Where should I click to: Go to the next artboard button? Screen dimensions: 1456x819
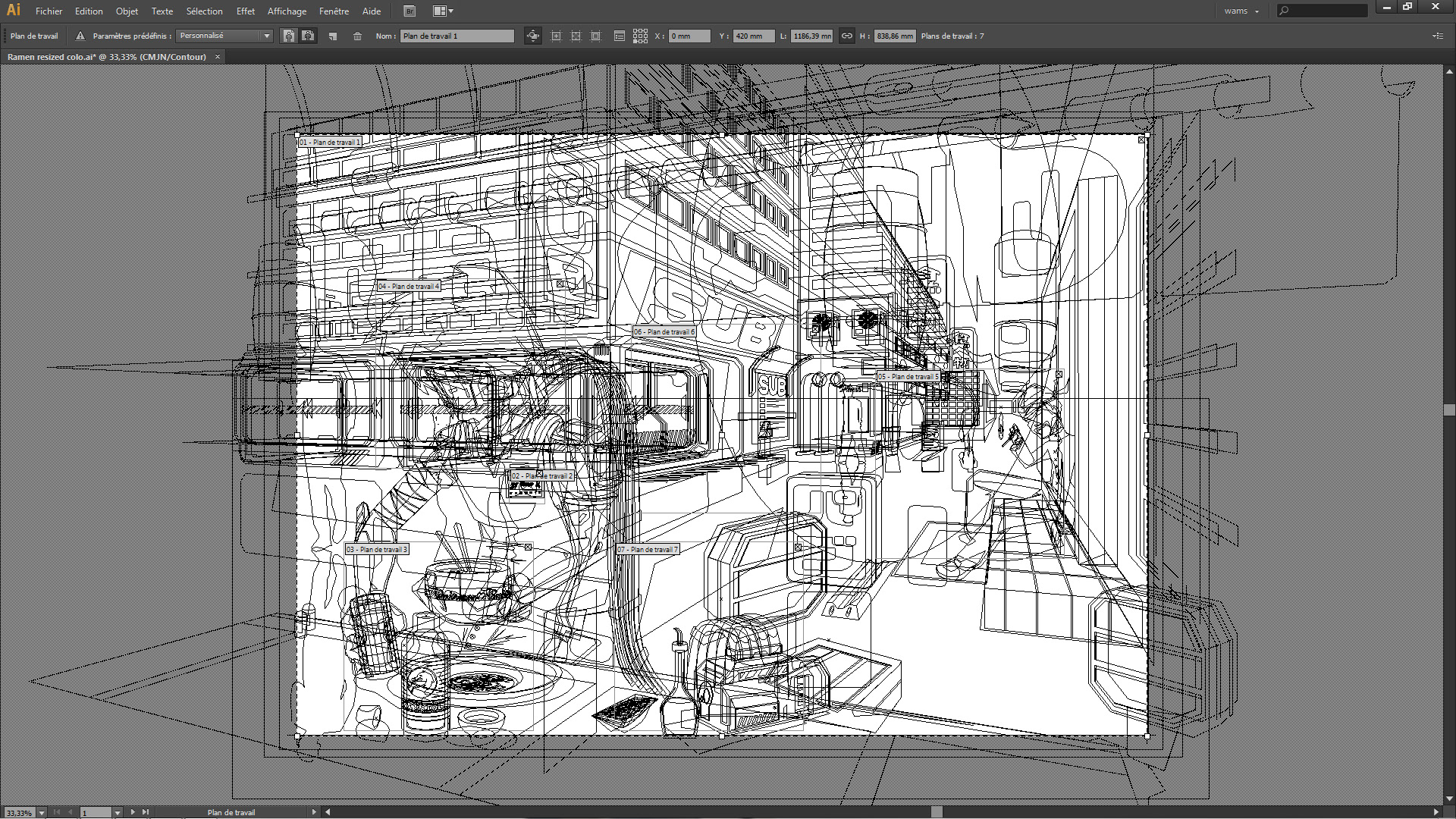pyautogui.click(x=133, y=812)
